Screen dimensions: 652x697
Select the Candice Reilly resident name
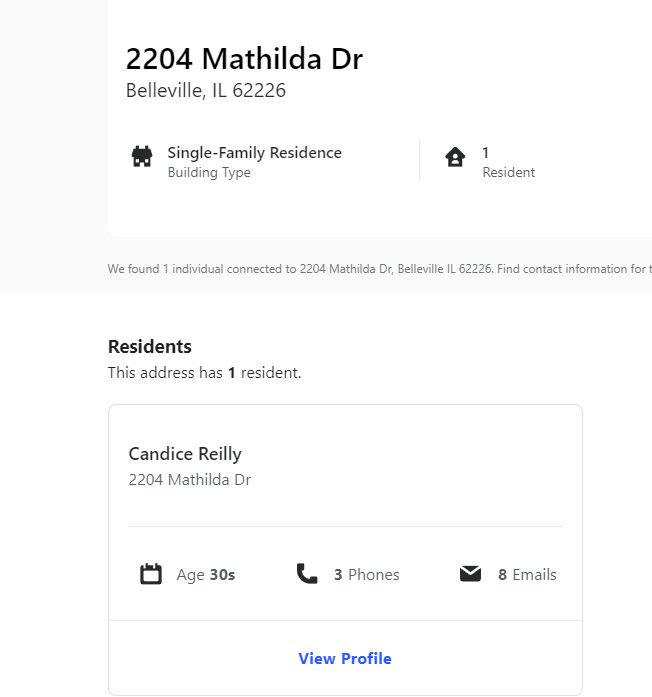pos(185,454)
